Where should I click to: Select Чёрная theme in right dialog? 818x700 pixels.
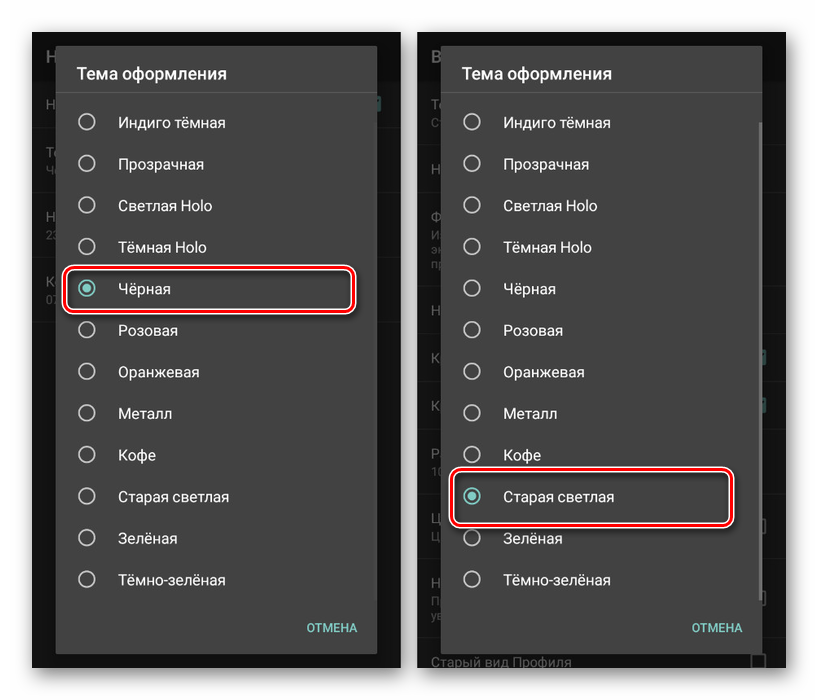pyautogui.click(x=473, y=289)
